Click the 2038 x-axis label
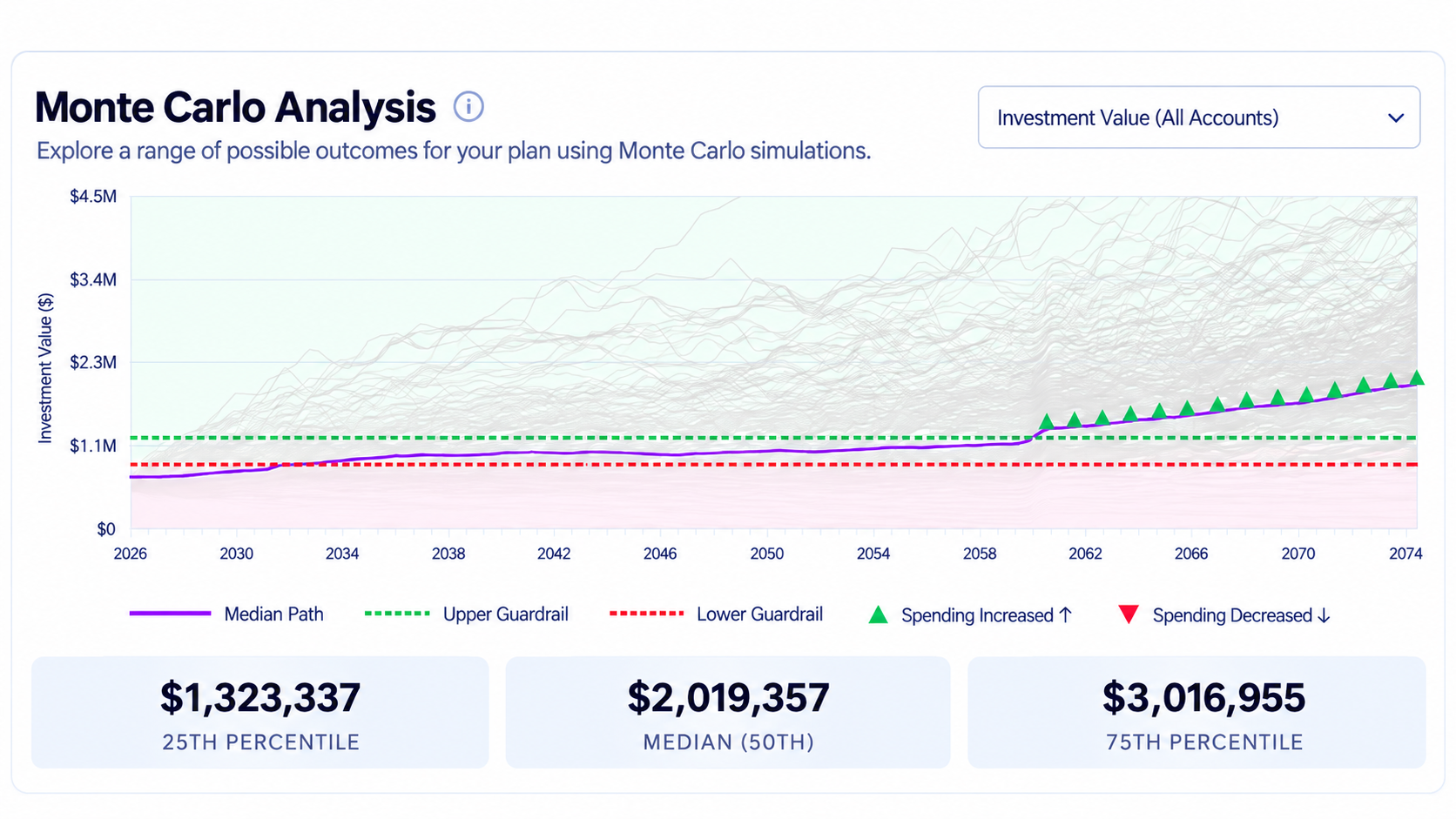Viewport: 1456px width, 819px height. tap(448, 554)
